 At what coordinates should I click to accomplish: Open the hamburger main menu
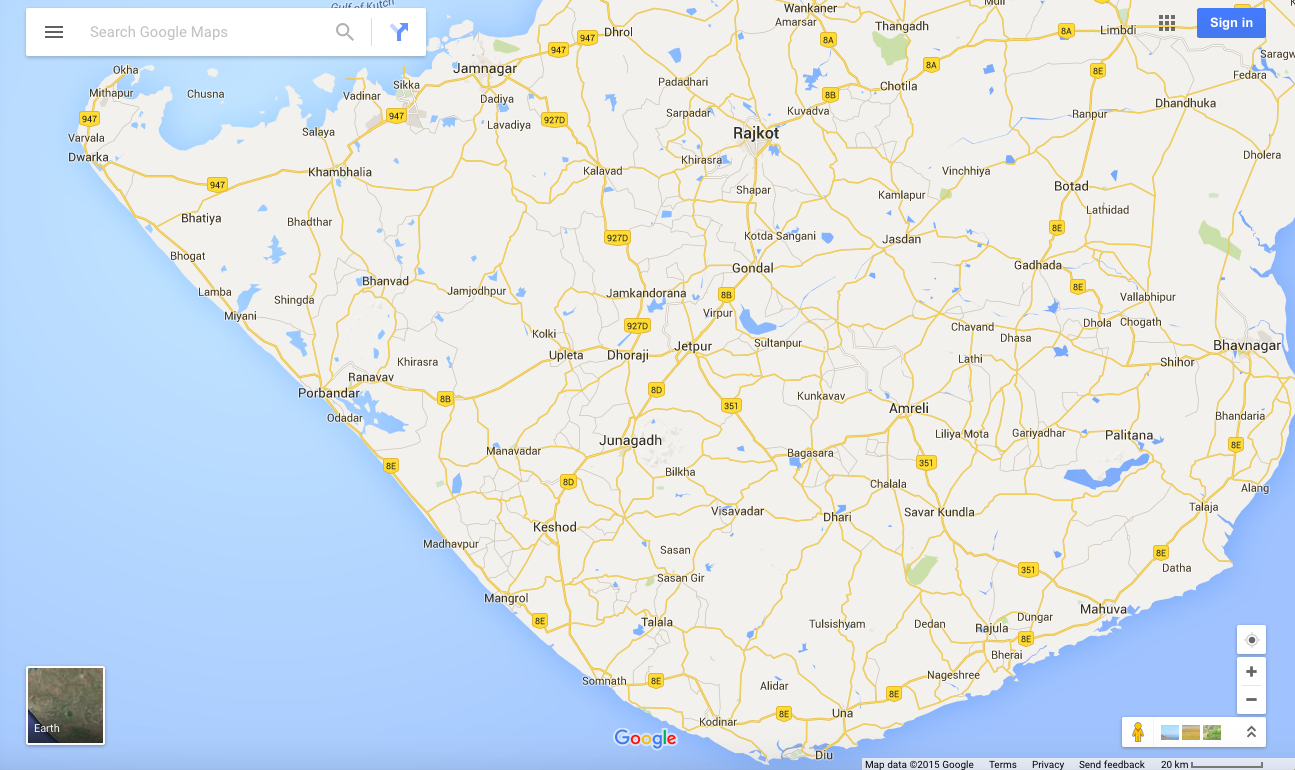tap(54, 32)
